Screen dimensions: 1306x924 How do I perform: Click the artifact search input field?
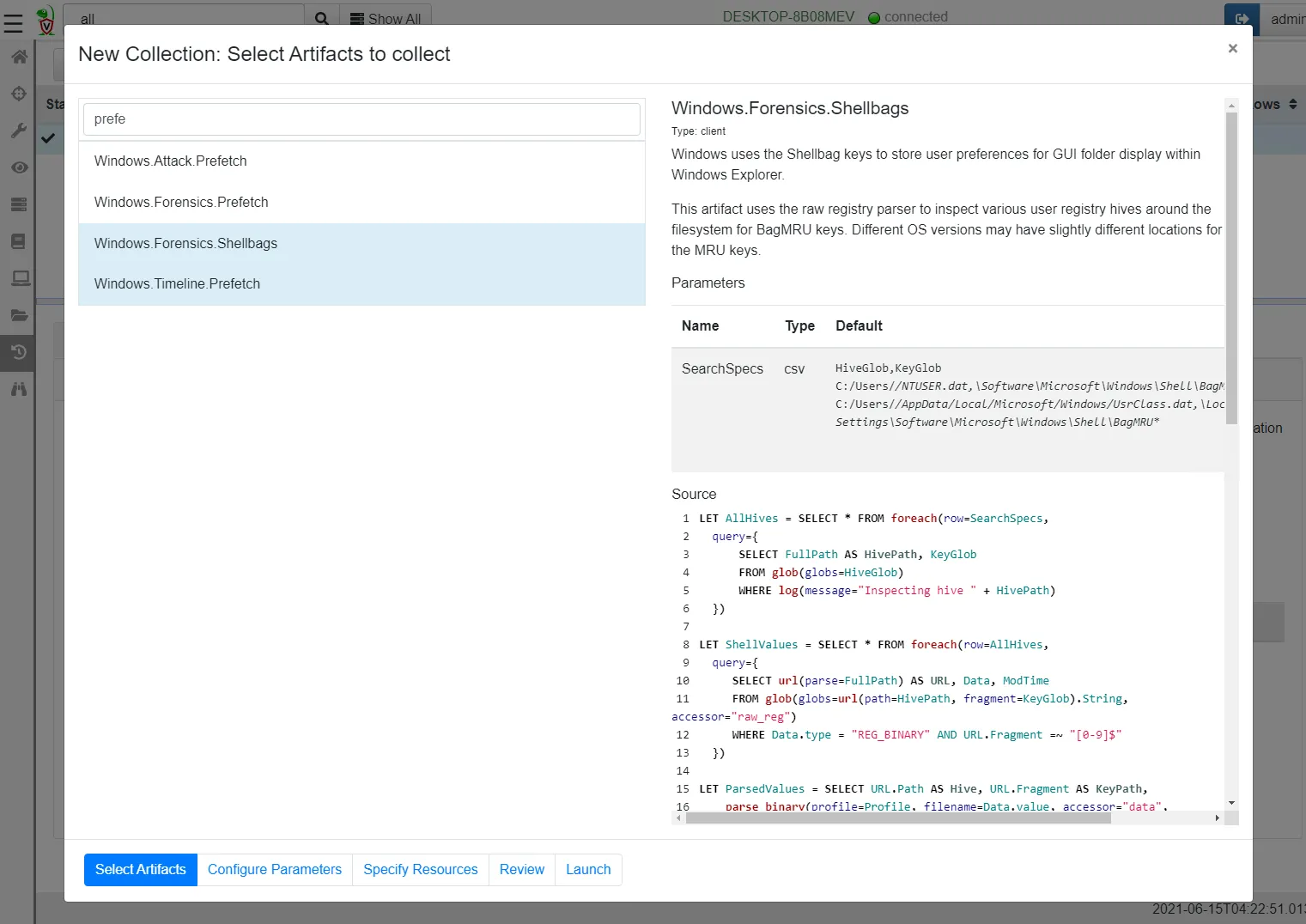[x=361, y=119]
